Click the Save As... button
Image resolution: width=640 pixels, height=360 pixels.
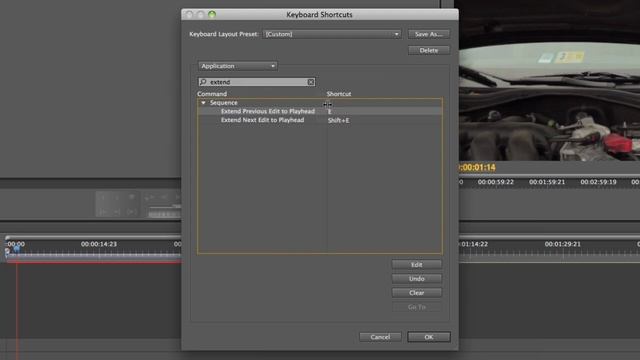(x=429, y=34)
